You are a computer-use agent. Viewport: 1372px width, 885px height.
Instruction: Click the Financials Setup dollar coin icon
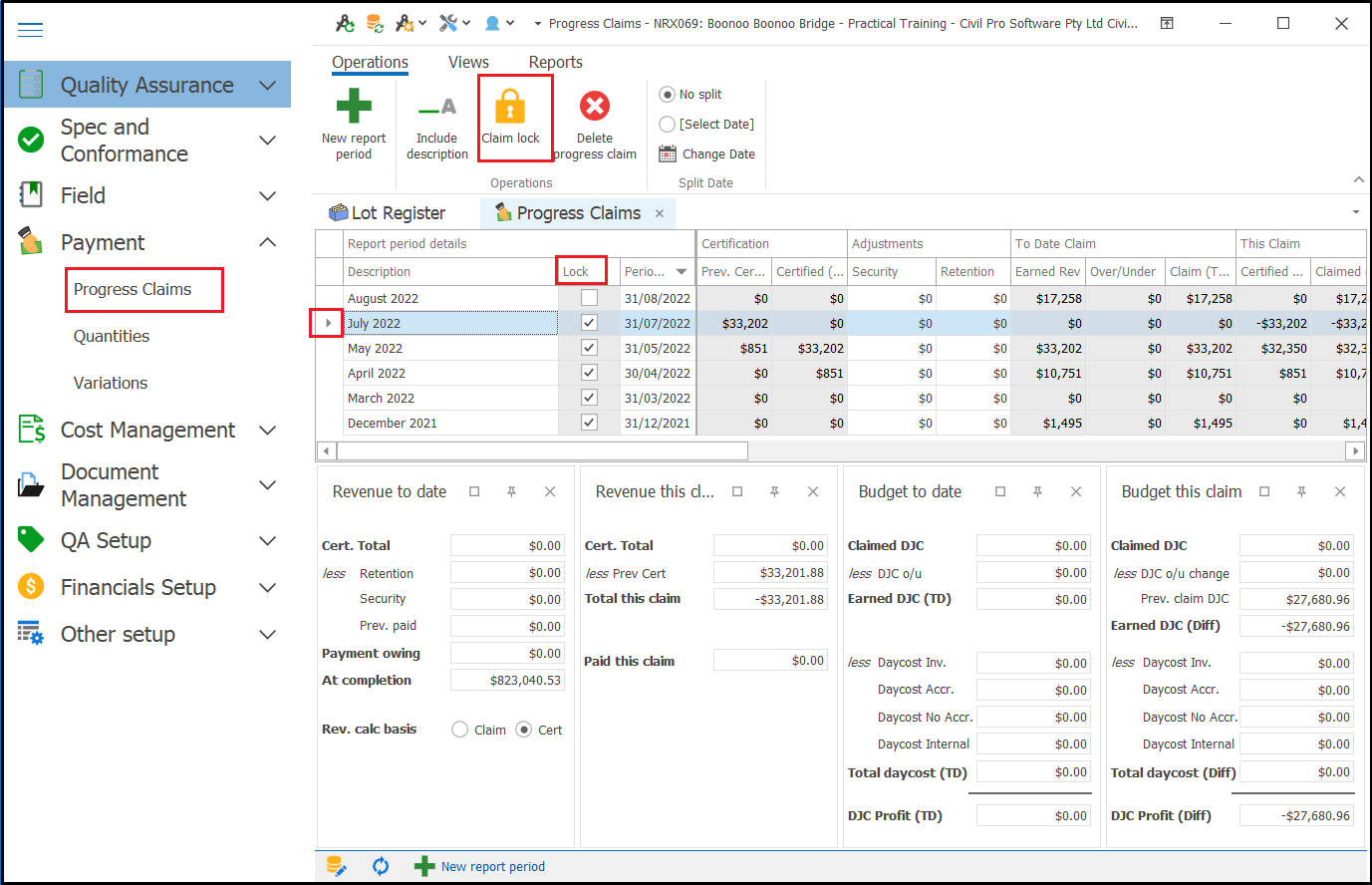click(31, 586)
